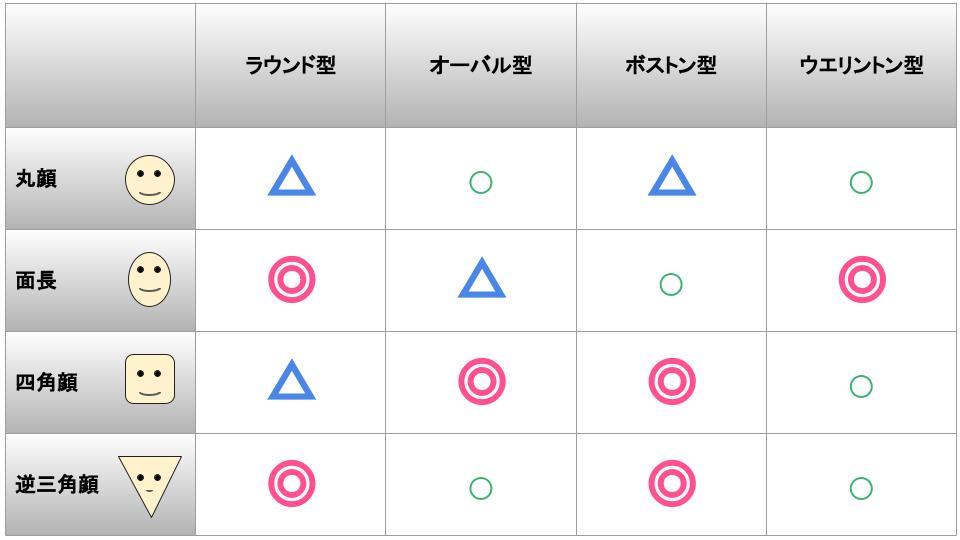Click the oval face icon beside 面長
960x540 pixels.
(149, 281)
